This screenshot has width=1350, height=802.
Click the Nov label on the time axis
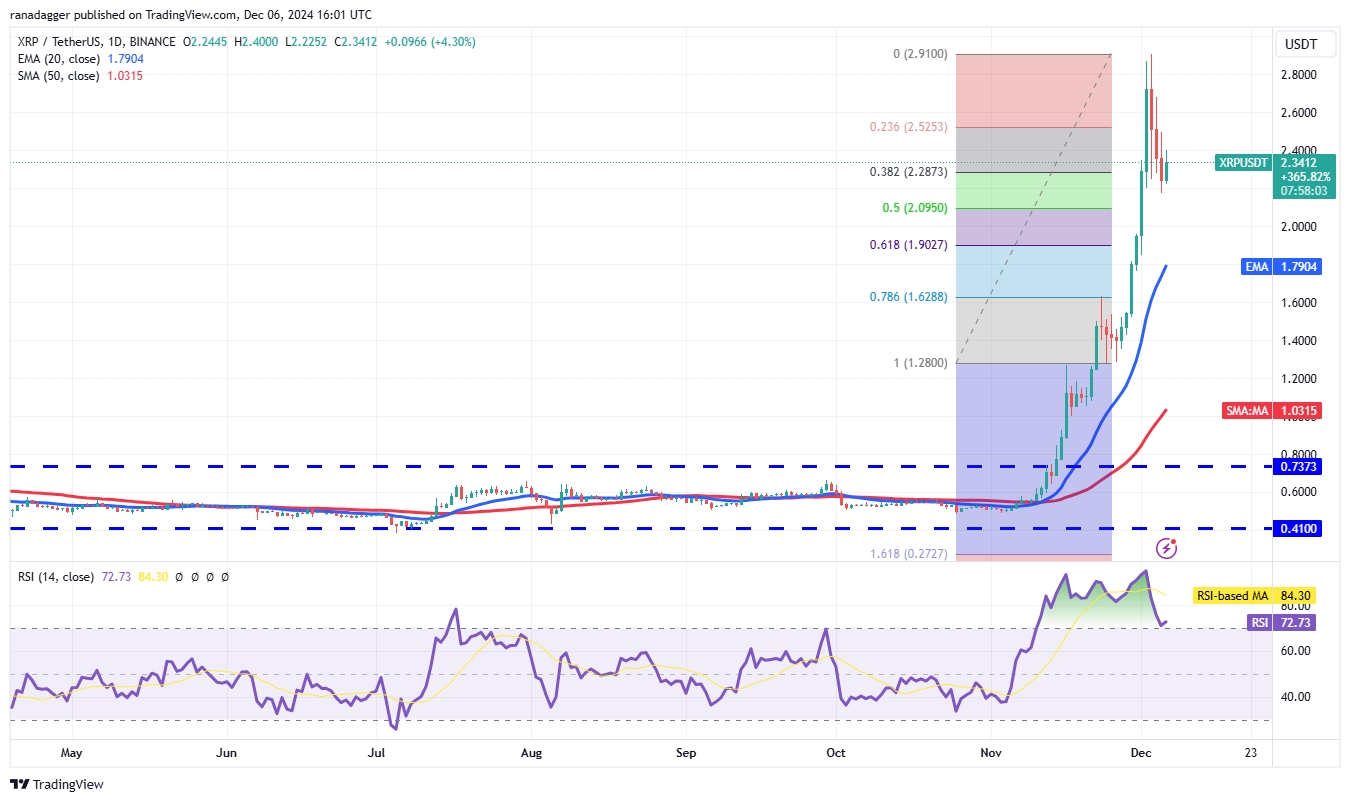pos(991,751)
